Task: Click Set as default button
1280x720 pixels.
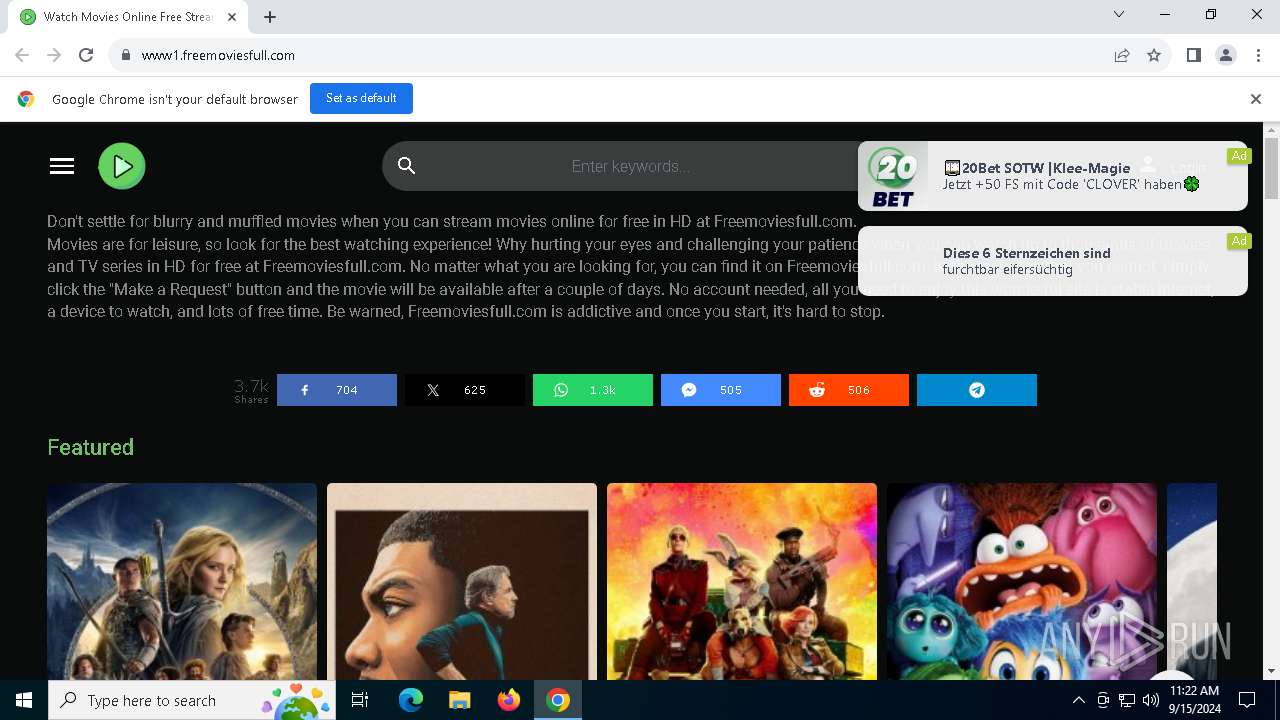Action: [x=361, y=98]
